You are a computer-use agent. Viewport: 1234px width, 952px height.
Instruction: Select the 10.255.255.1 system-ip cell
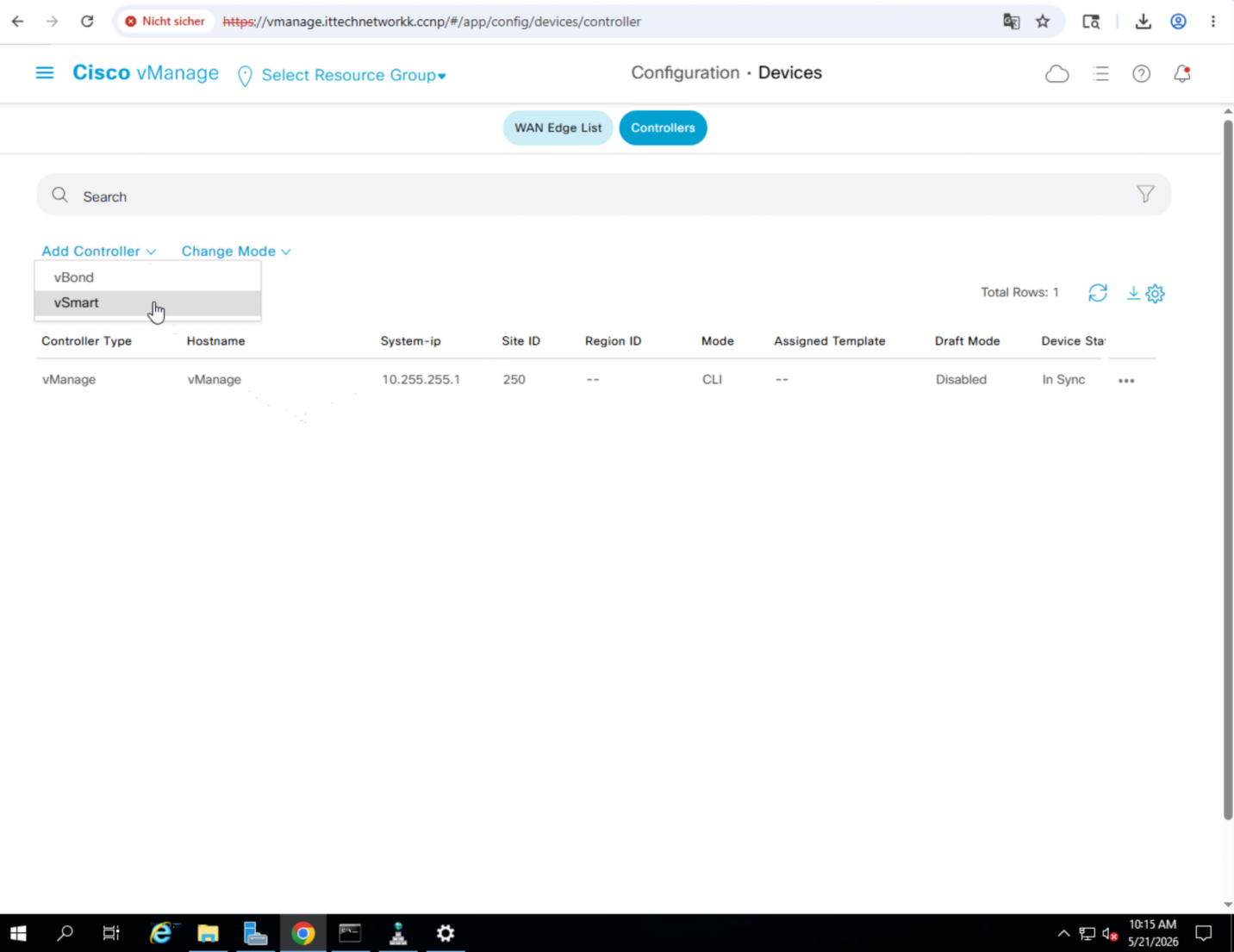pyautogui.click(x=421, y=380)
